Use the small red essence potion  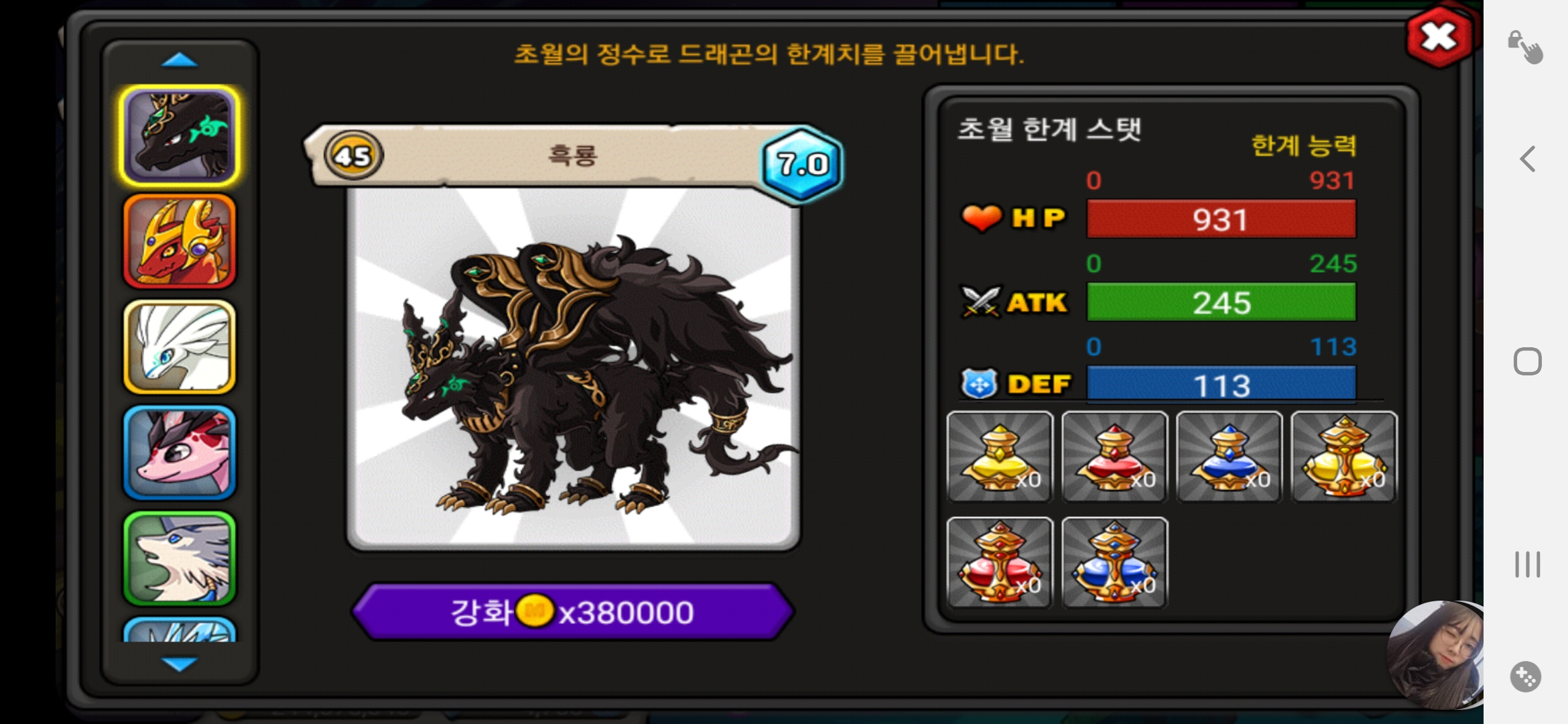coord(1115,457)
